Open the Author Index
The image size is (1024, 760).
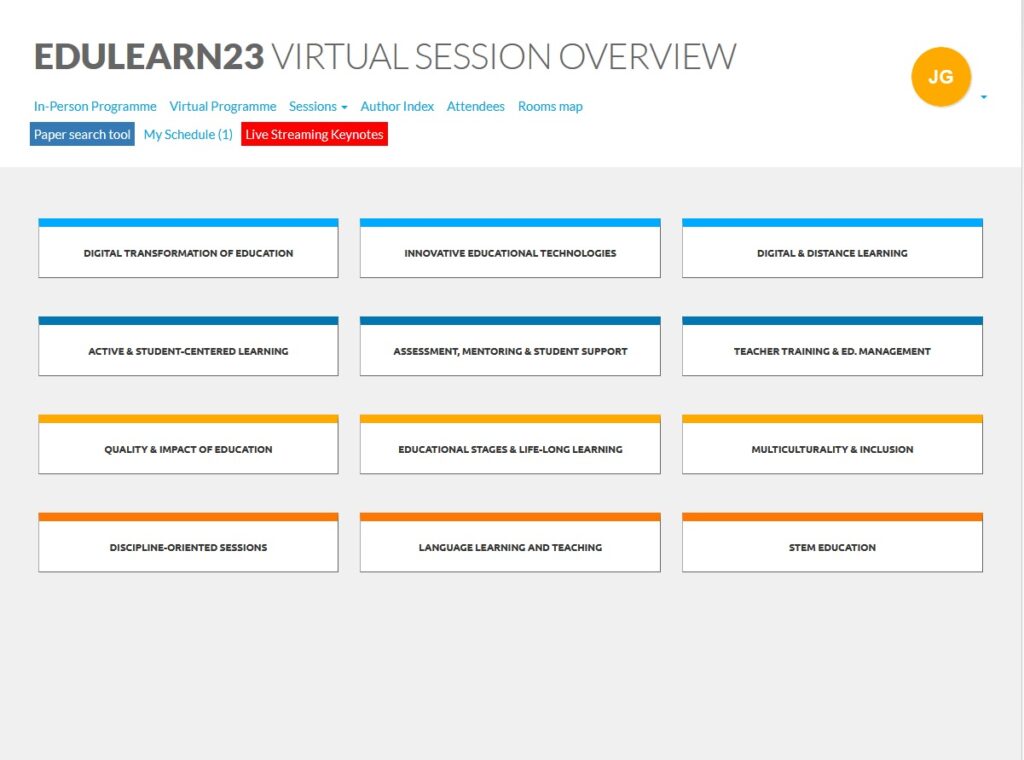click(397, 106)
